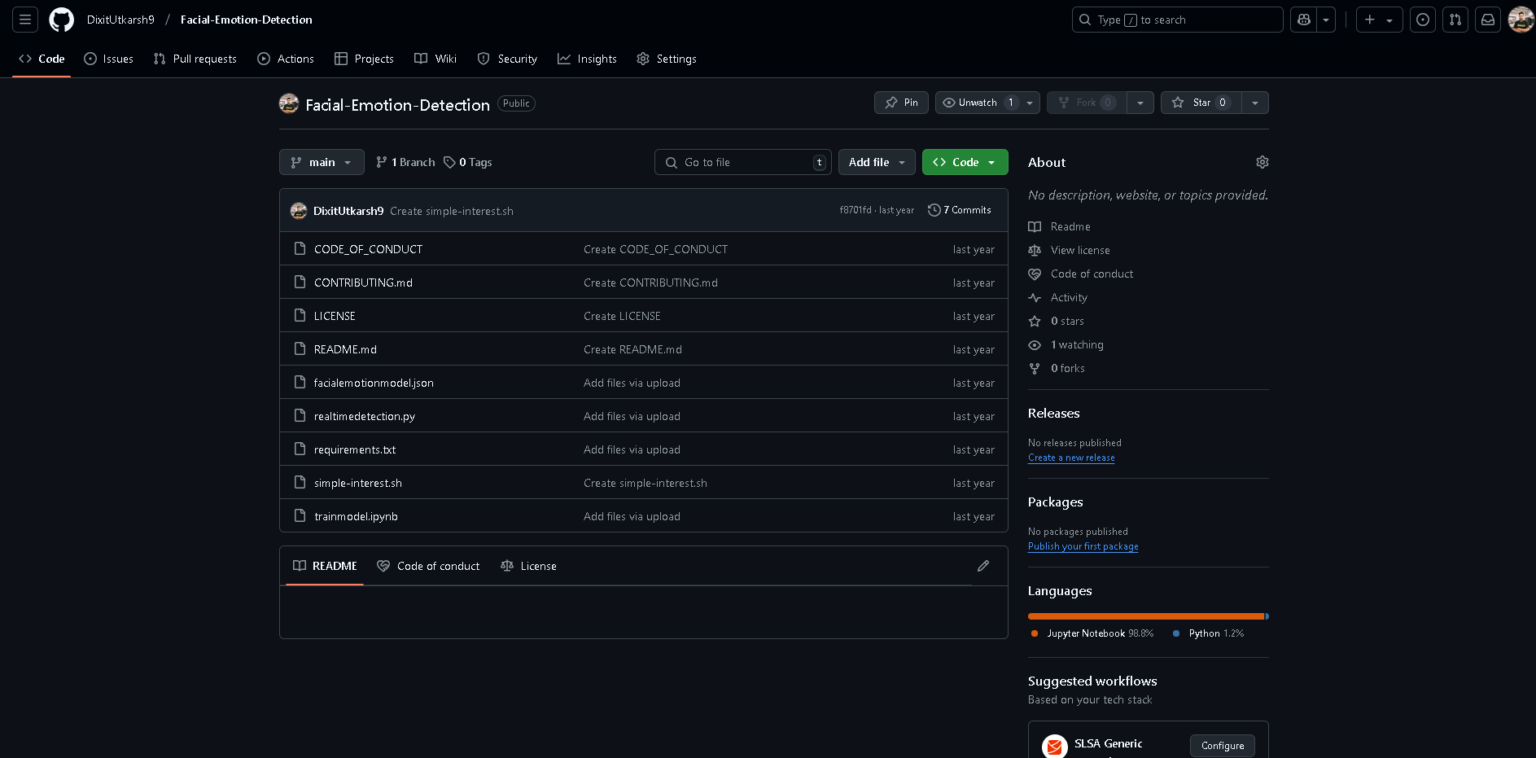Click Go to file search field
This screenshot has width=1536, height=758.
[x=743, y=162]
